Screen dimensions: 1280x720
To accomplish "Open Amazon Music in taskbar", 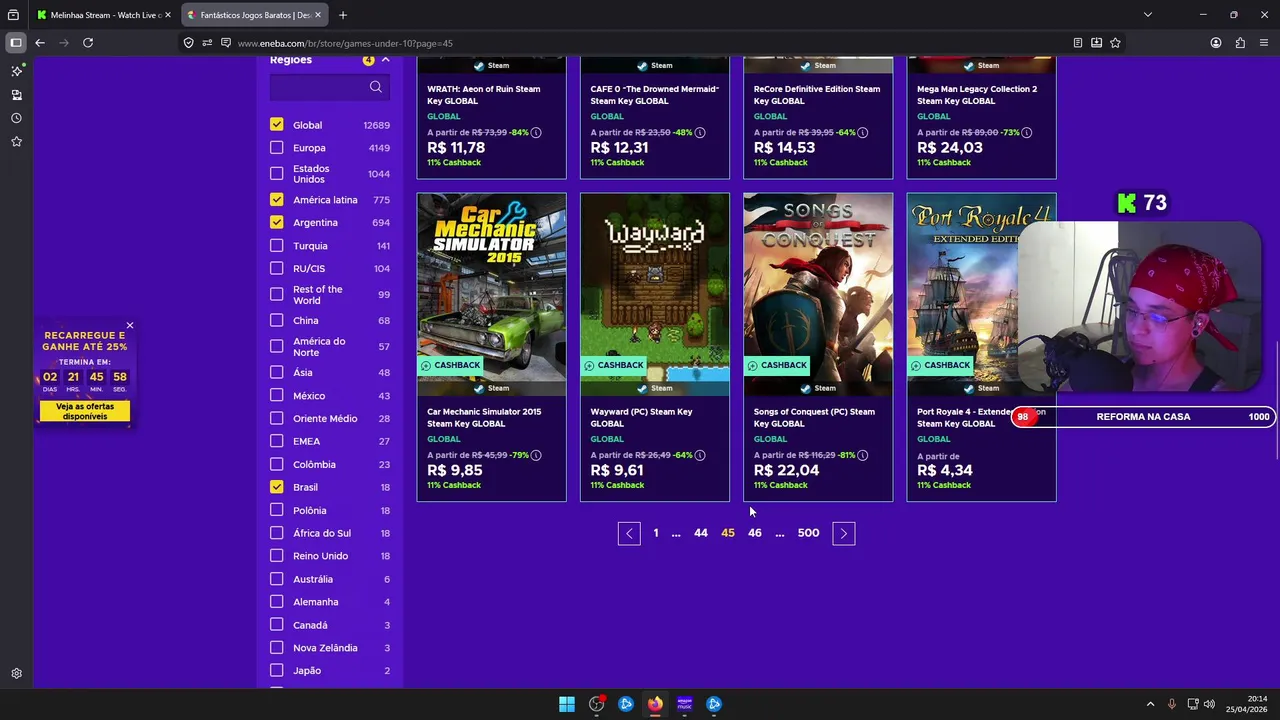I will click(x=684, y=704).
